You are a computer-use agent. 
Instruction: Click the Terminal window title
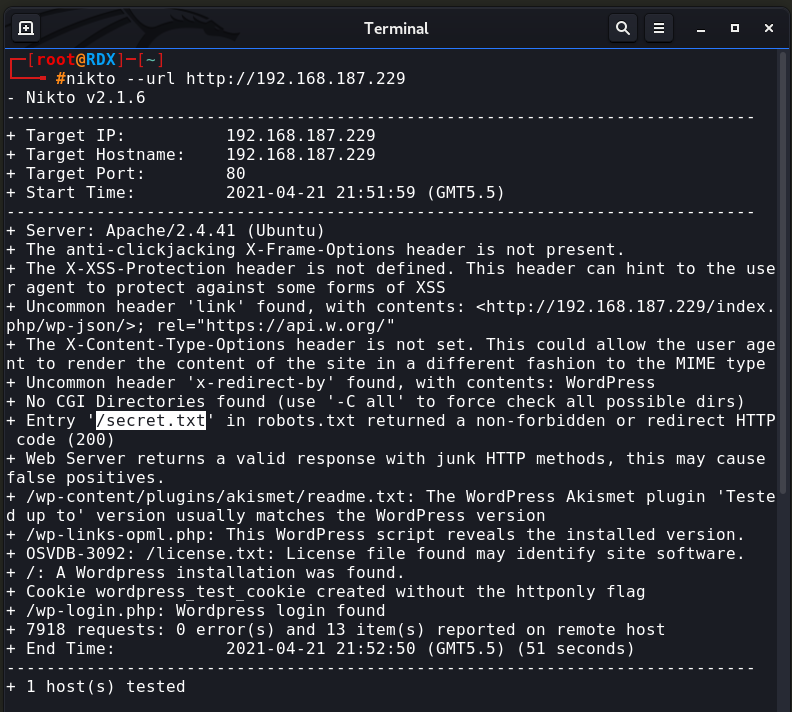[x=396, y=28]
